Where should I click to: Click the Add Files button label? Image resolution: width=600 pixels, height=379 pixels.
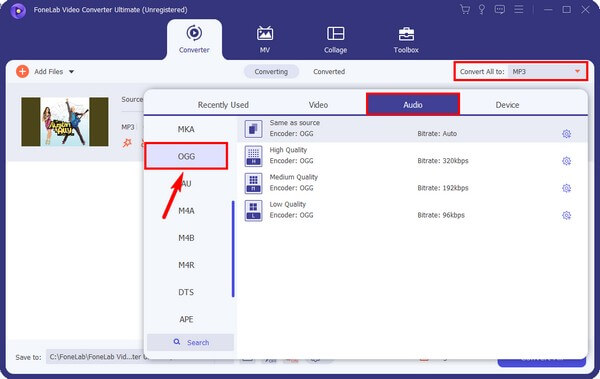click(49, 72)
